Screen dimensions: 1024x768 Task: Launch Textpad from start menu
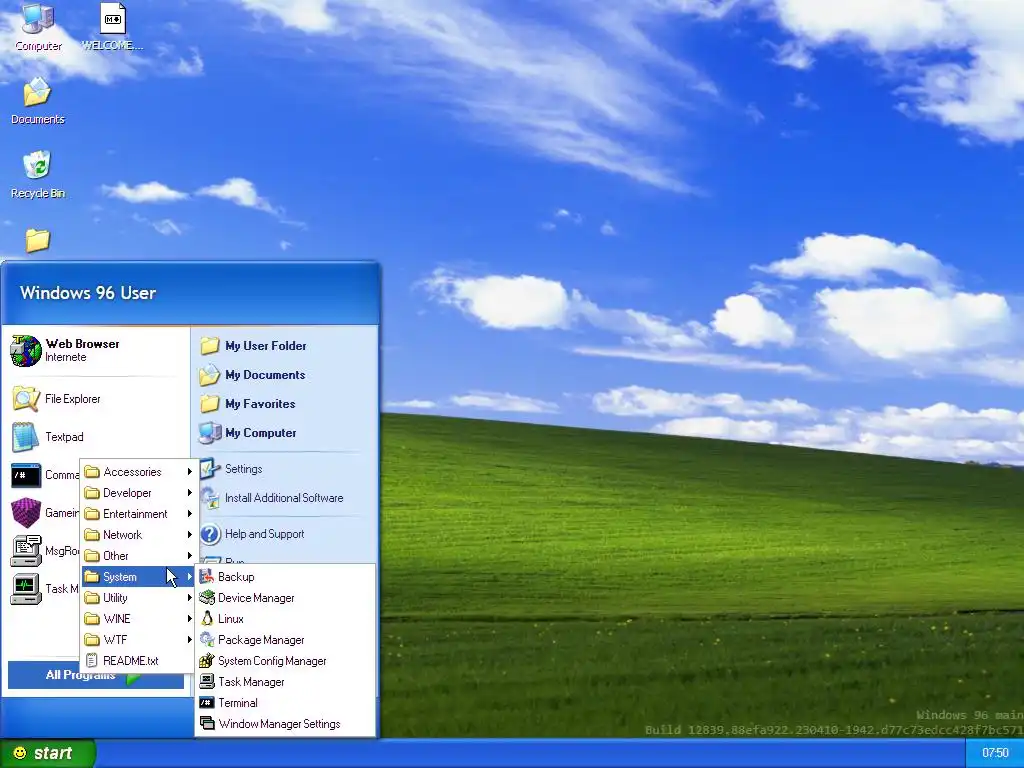[x=95, y=437]
